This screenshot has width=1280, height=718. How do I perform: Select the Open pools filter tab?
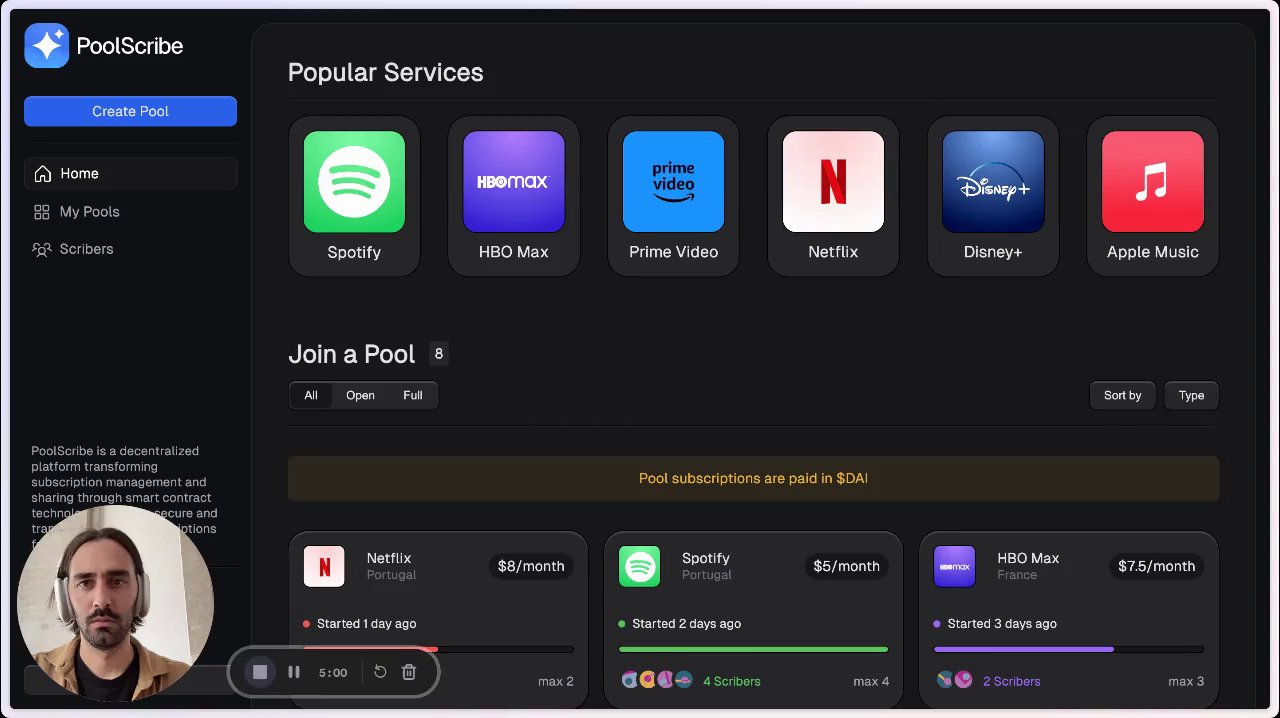tap(360, 395)
